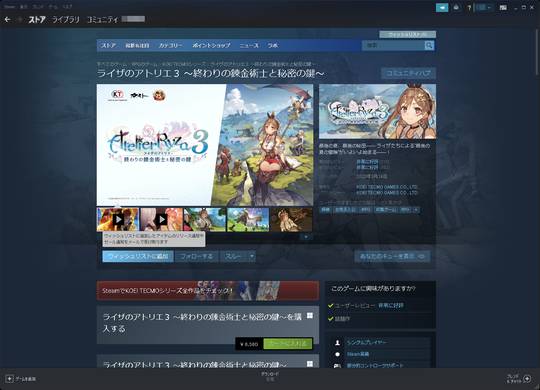Open the カテゴリー store menu
The height and width of the screenshot is (390, 540).
170,45
